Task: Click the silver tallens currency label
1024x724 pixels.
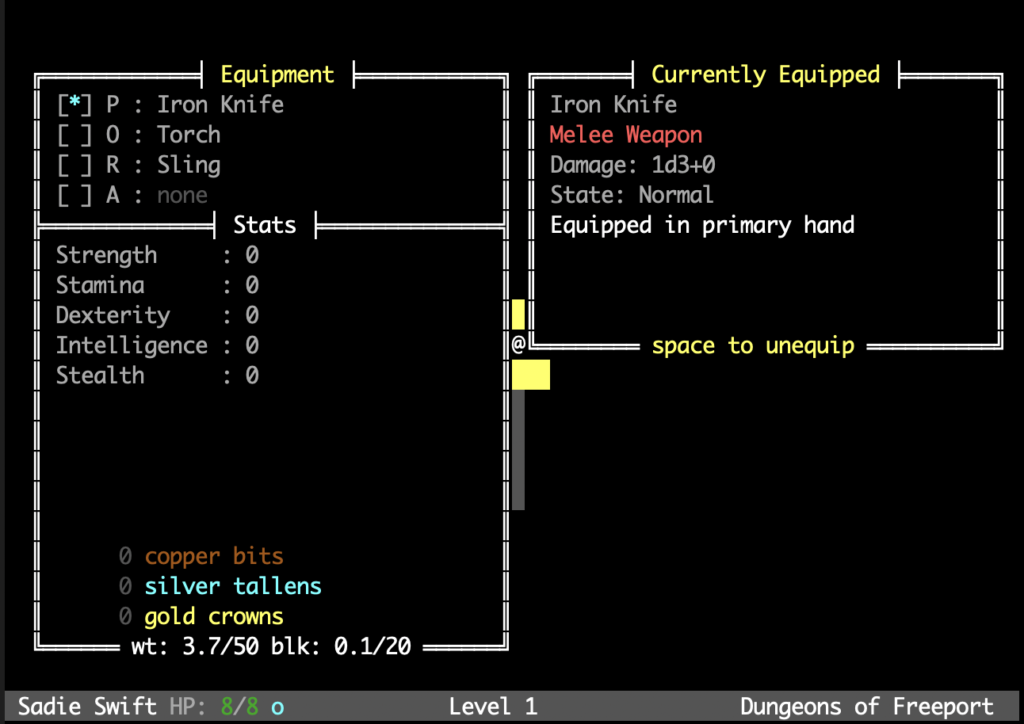Action: point(232,586)
